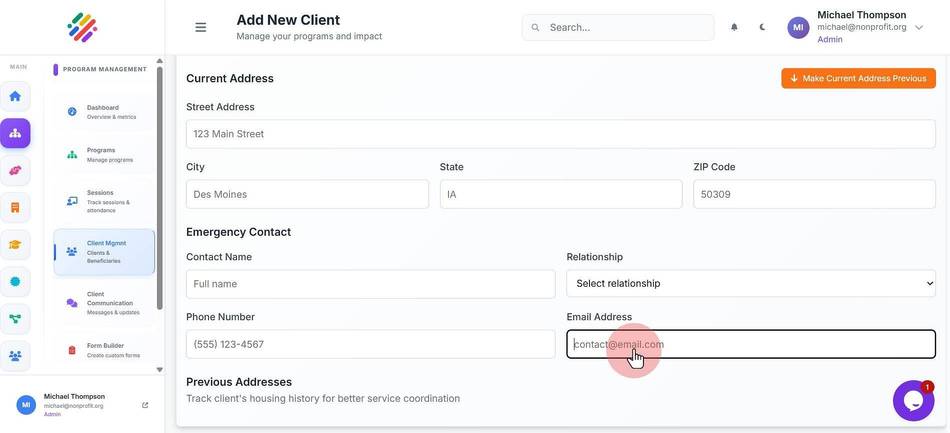The image size is (950, 433).
Task: Click the people group icon in left rail
Action: point(15,355)
